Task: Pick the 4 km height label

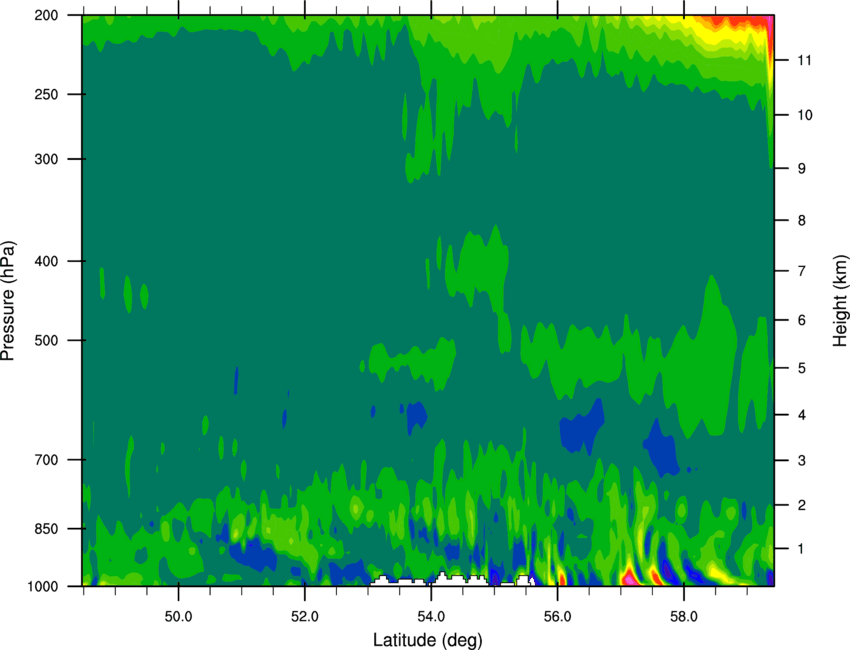Action: pyautogui.click(x=802, y=415)
